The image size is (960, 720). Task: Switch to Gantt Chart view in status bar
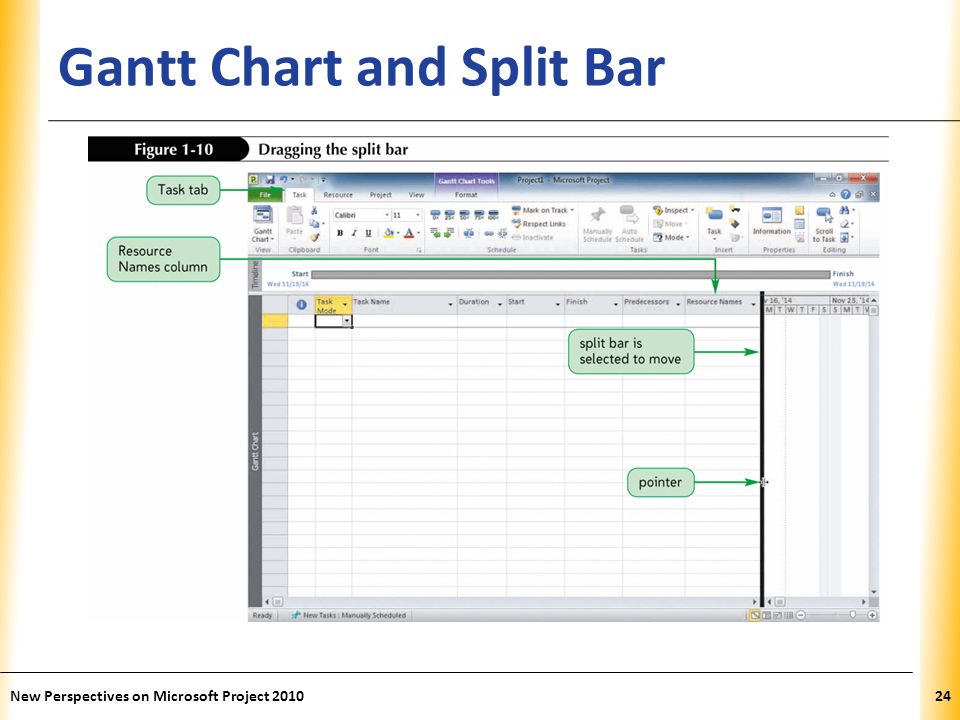(x=755, y=615)
